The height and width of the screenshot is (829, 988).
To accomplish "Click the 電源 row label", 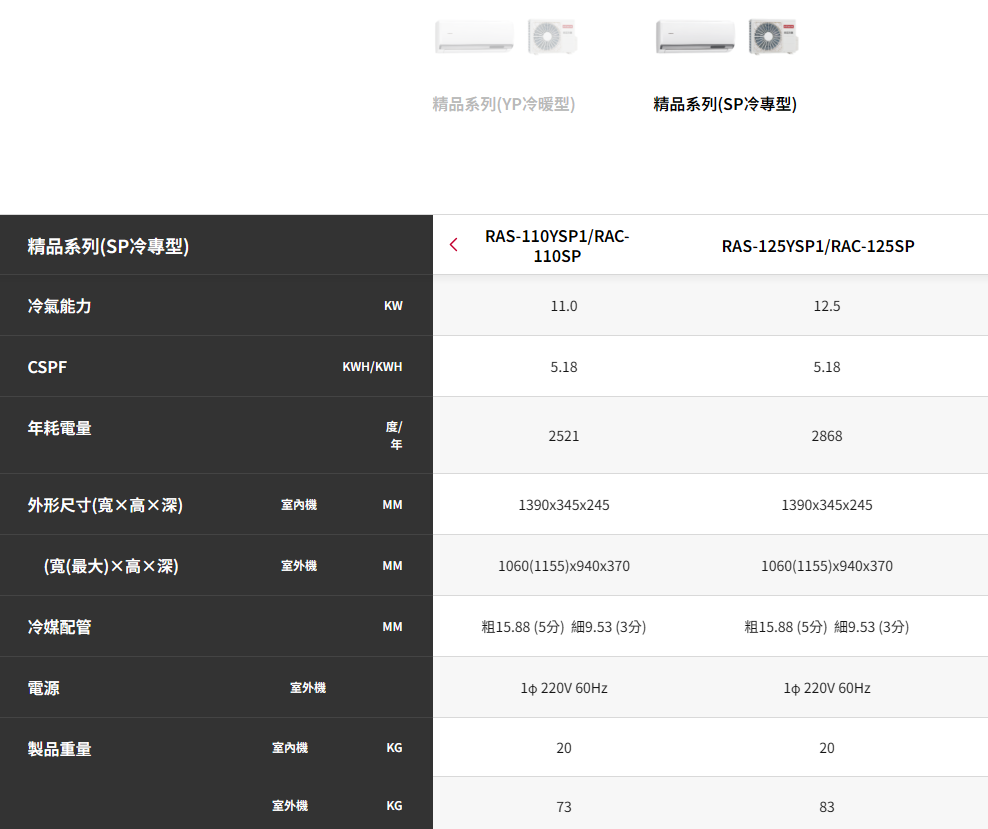I will tap(43, 688).
